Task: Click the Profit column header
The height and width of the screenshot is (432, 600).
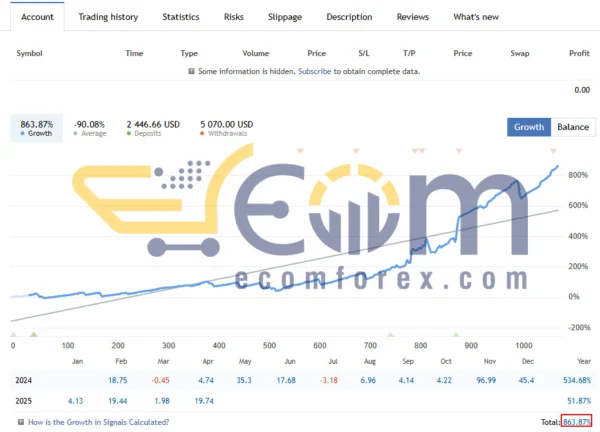Action: pyautogui.click(x=579, y=53)
